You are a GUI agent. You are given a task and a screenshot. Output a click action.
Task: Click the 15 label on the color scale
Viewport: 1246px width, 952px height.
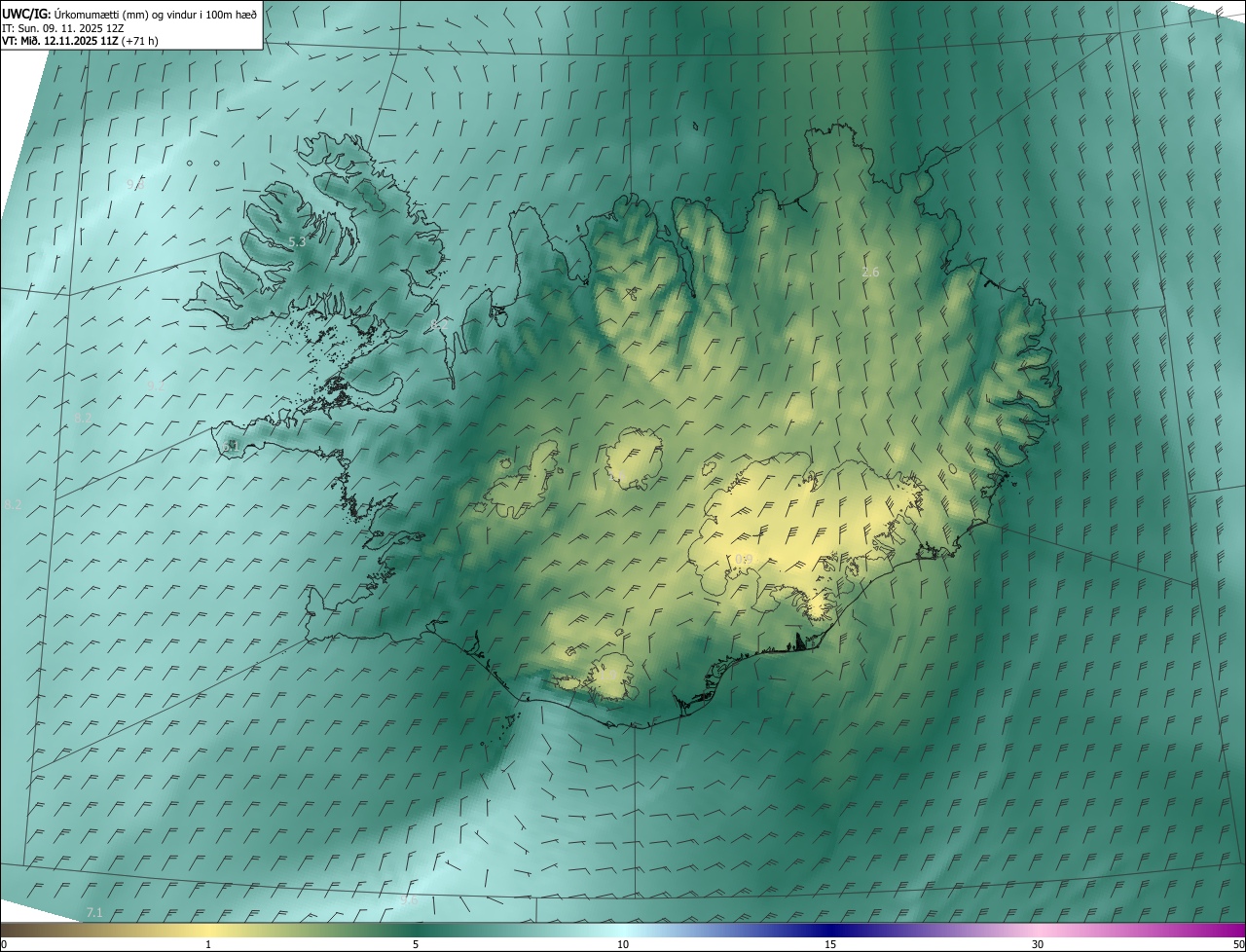830,945
